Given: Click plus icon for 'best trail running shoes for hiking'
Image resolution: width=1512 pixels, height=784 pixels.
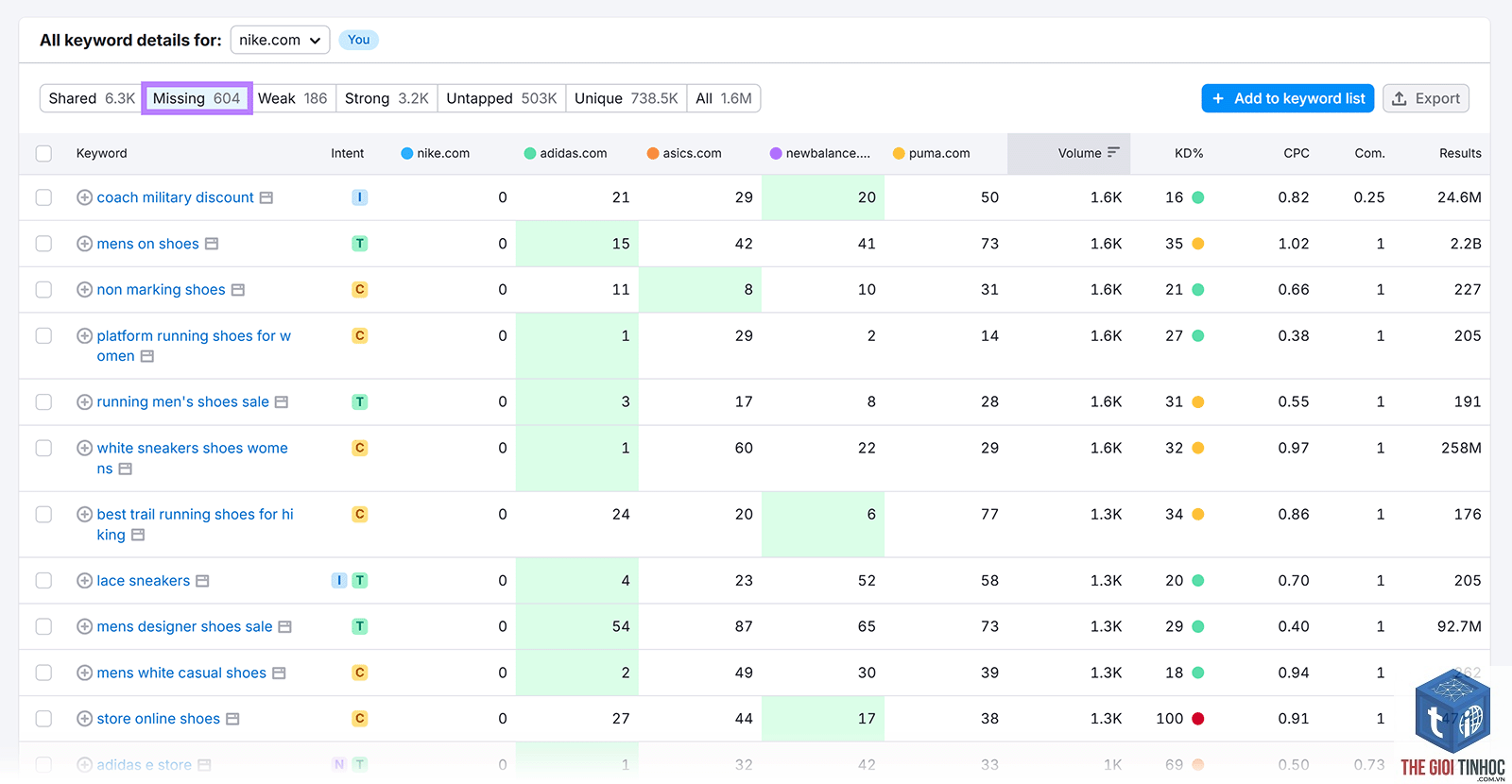Looking at the screenshot, I should pos(84,515).
